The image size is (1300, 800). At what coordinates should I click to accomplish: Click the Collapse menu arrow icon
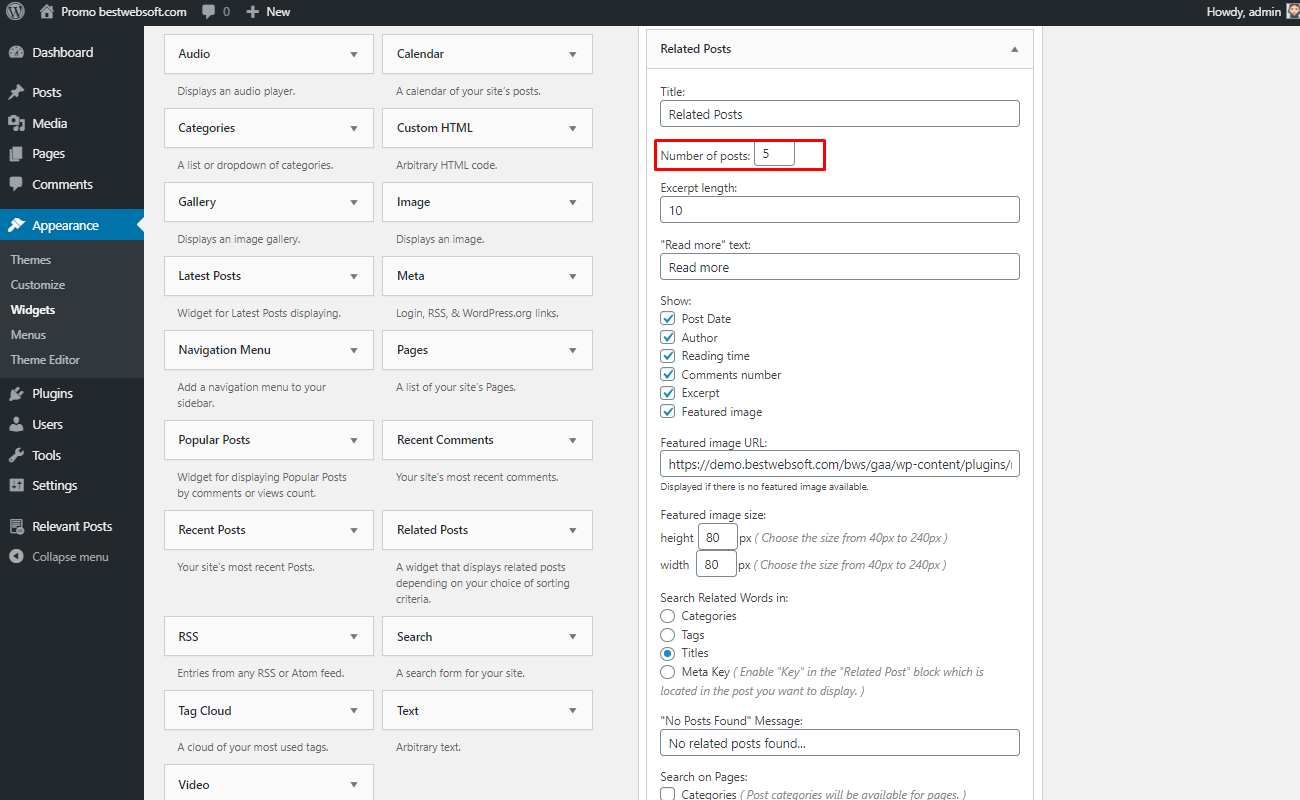[x=16, y=557]
